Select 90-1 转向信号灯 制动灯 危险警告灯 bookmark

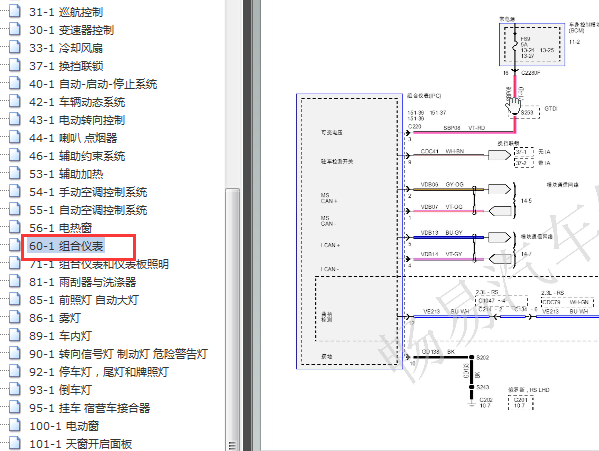(x=118, y=354)
